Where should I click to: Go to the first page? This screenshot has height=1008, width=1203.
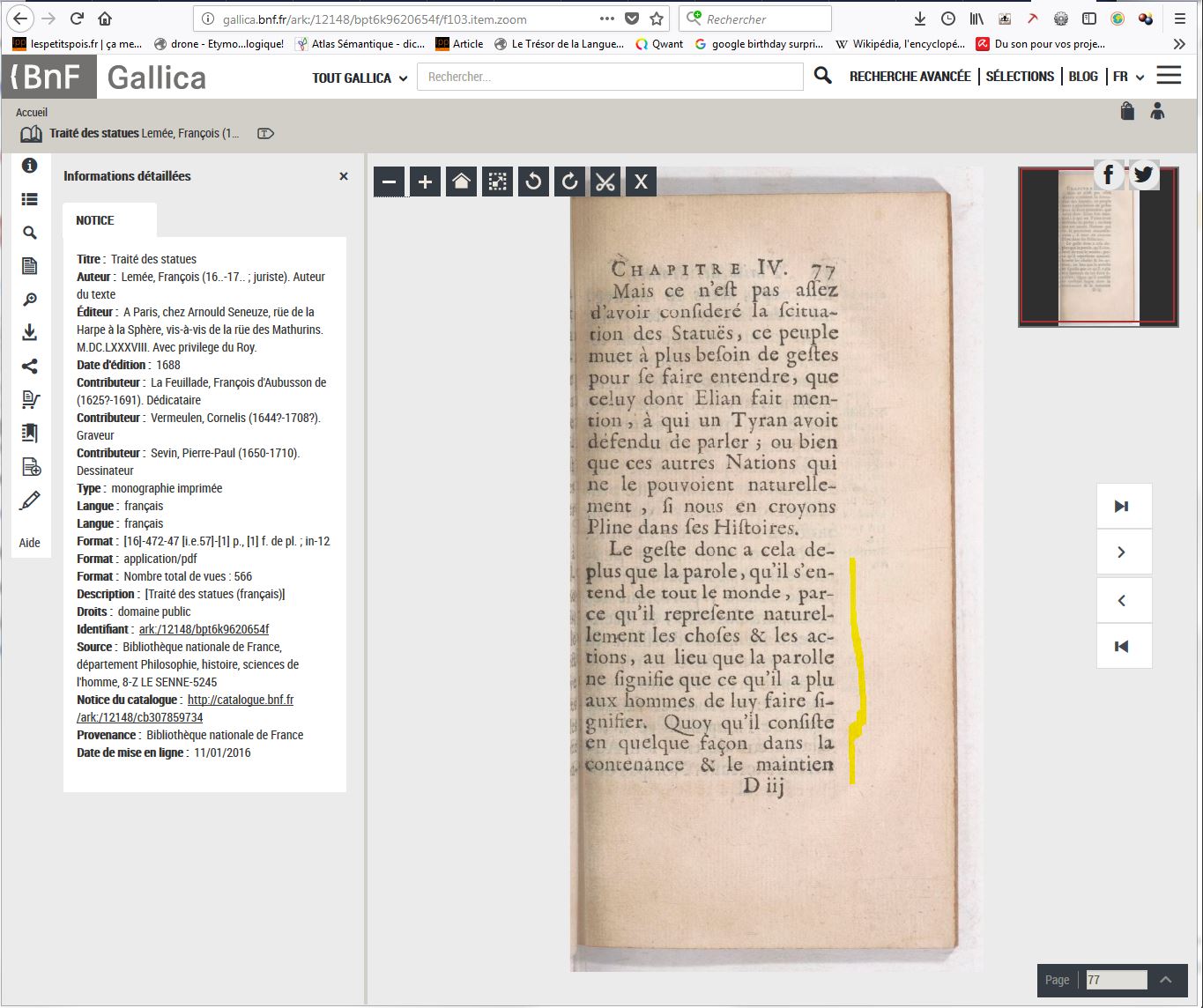[x=1121, y=647]
